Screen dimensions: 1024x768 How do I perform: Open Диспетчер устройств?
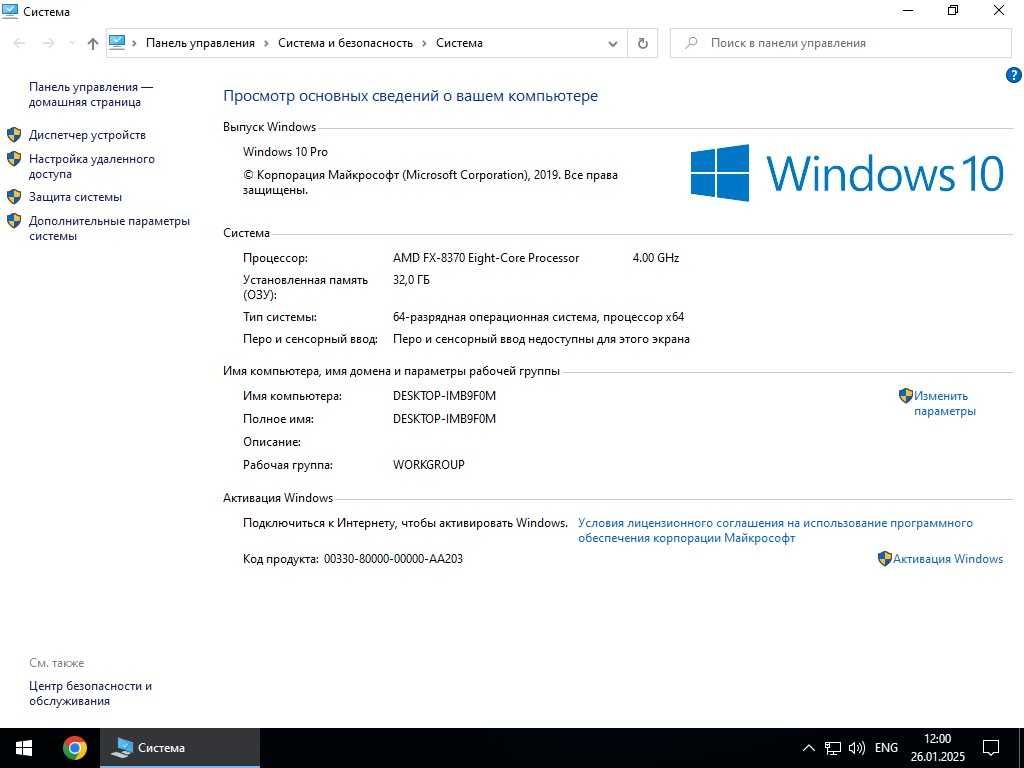(88, 135)
